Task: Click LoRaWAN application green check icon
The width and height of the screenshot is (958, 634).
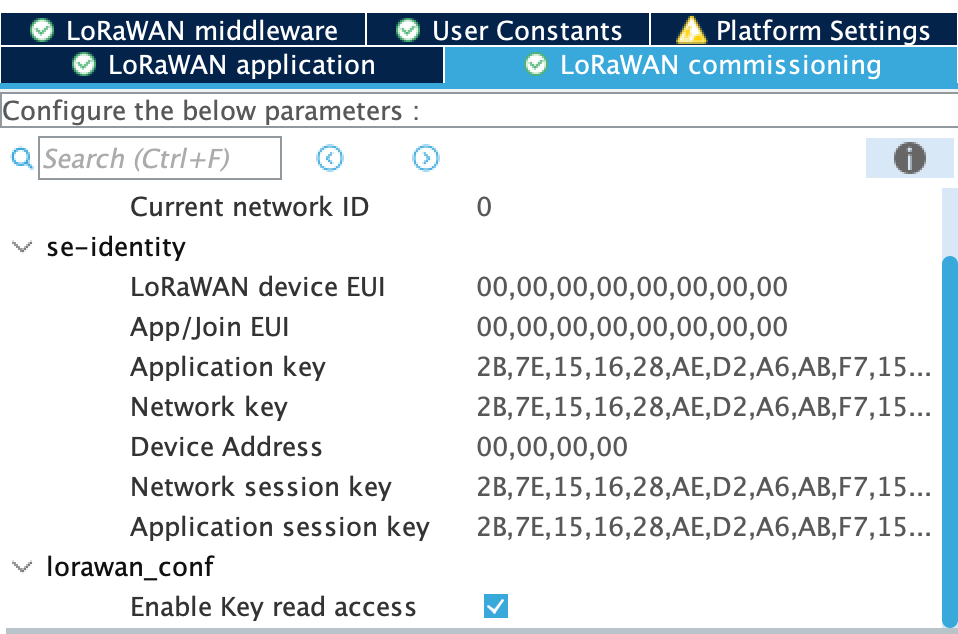Action: pos(85,66)
